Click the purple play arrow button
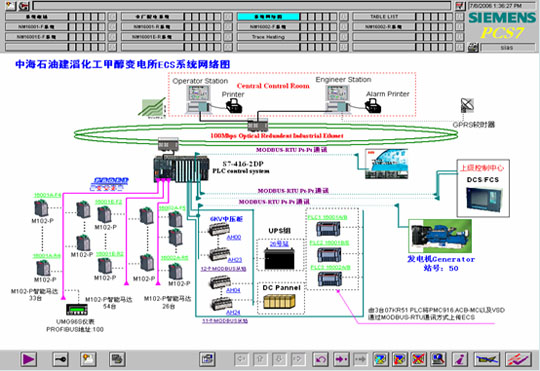This screenshot has height=371, width=540. [x=29, y=359]
